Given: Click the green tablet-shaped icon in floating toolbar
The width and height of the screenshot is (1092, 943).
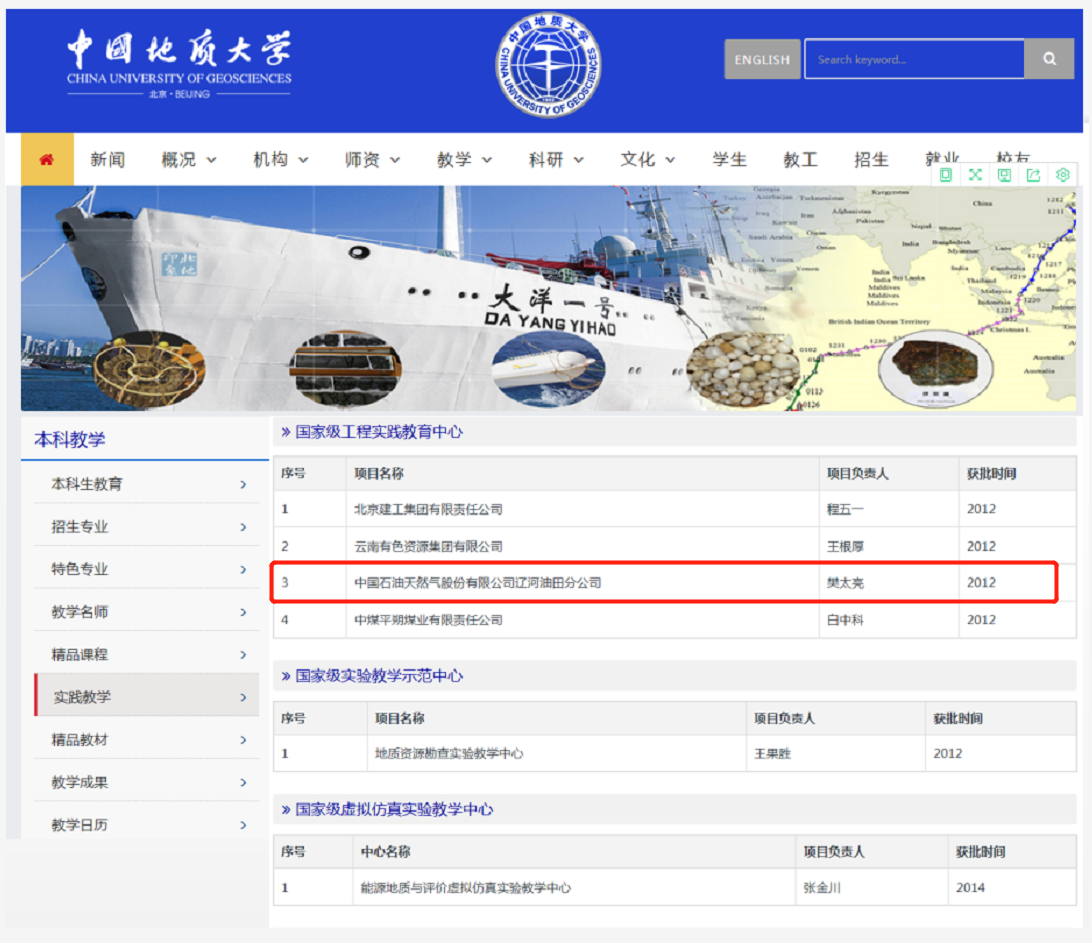Looking at the screenshot, I should point(945,175).
